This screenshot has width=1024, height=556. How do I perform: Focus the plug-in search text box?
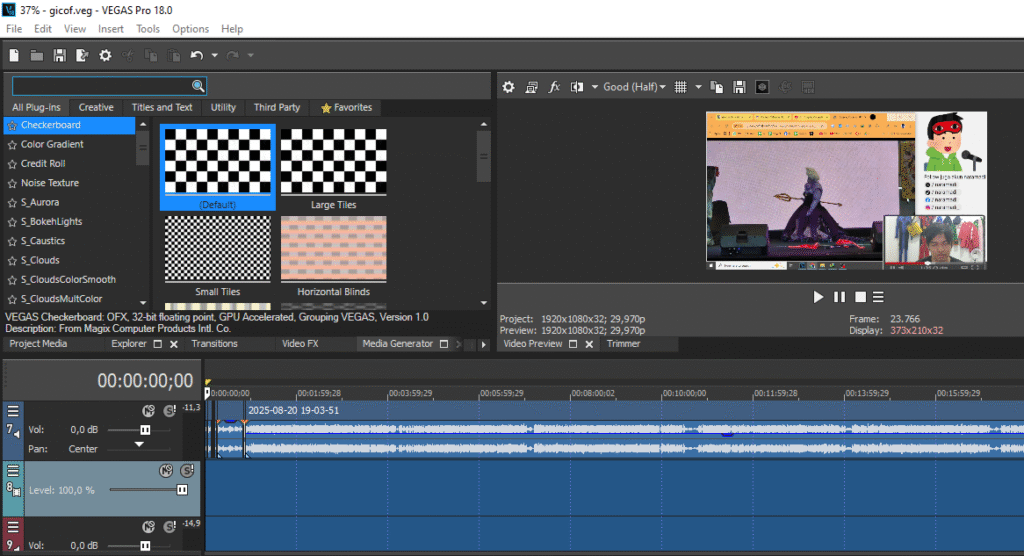click(102, 86)
